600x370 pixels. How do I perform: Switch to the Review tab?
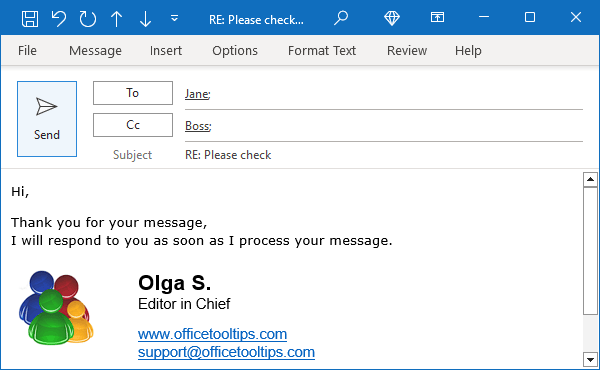pyautogui.click(x=407, y=51)
